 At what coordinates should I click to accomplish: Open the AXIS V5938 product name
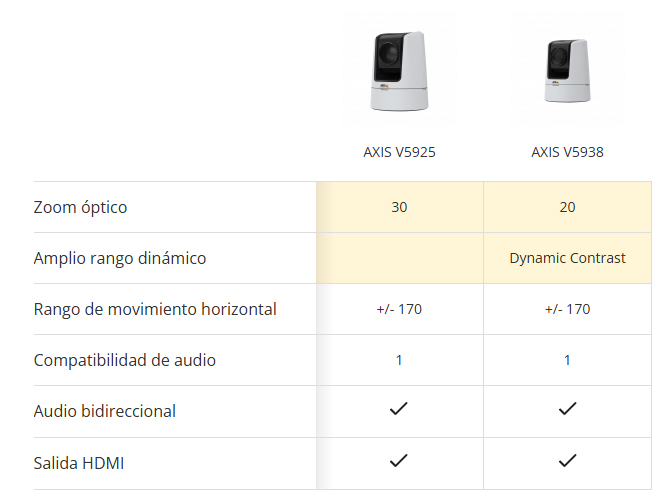pyautogui.click(x=567, y=153)
